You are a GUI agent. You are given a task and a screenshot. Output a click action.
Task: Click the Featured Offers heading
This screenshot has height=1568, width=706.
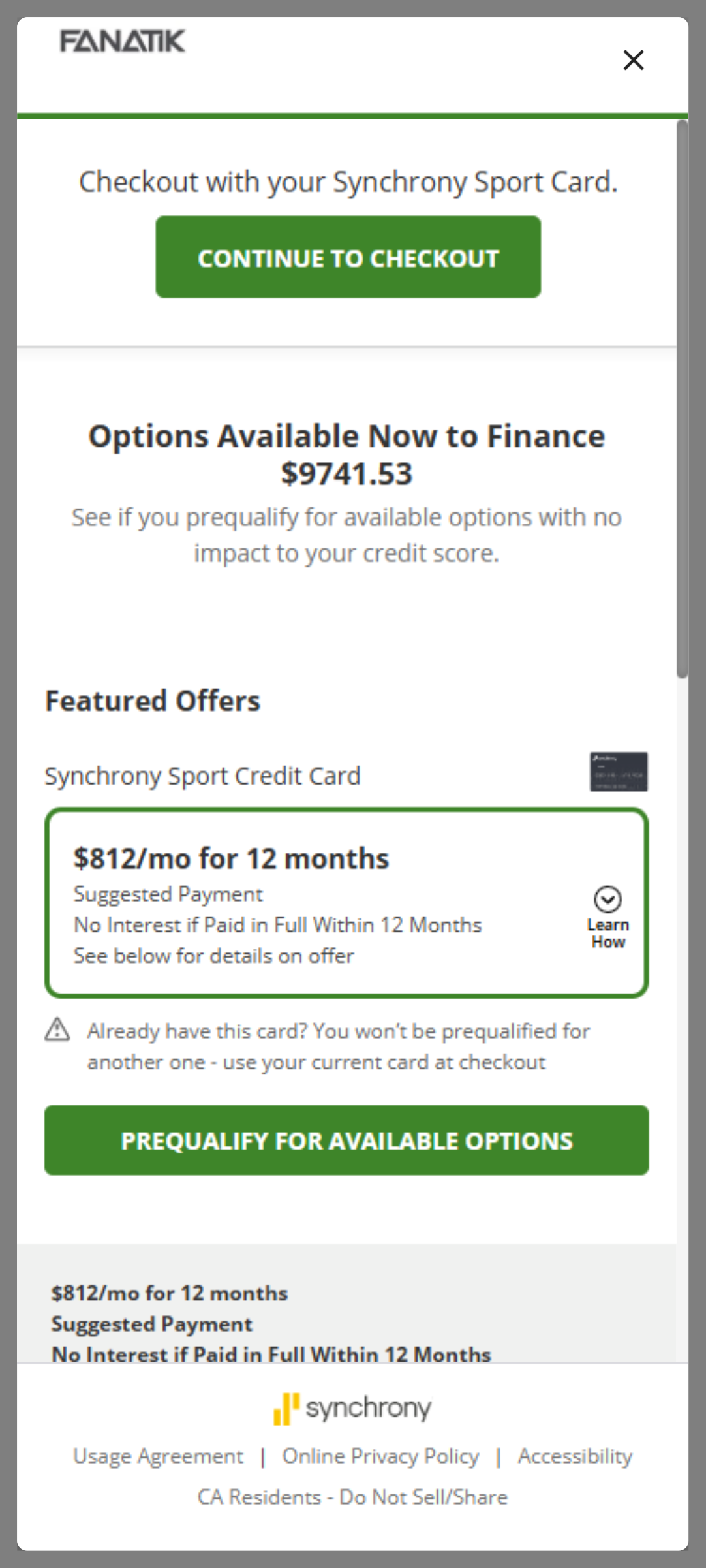(x=153, y=701)
